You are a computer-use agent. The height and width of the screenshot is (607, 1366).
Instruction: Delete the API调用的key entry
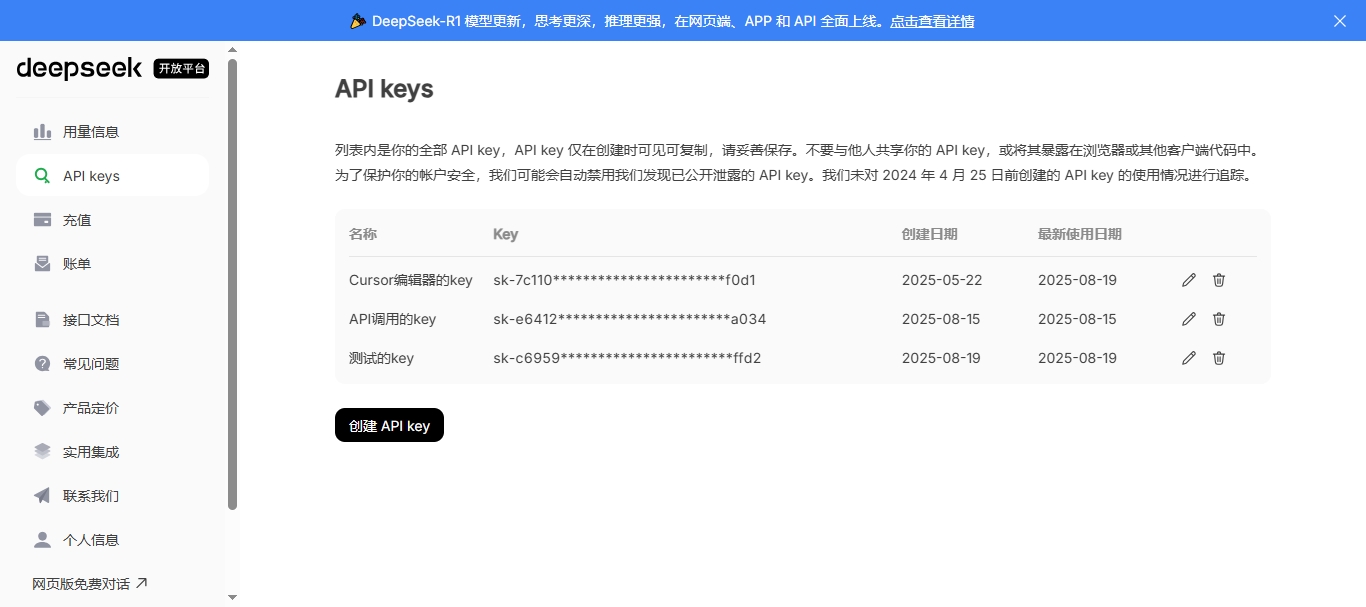pyautogui.click(x=1219, y=319)
